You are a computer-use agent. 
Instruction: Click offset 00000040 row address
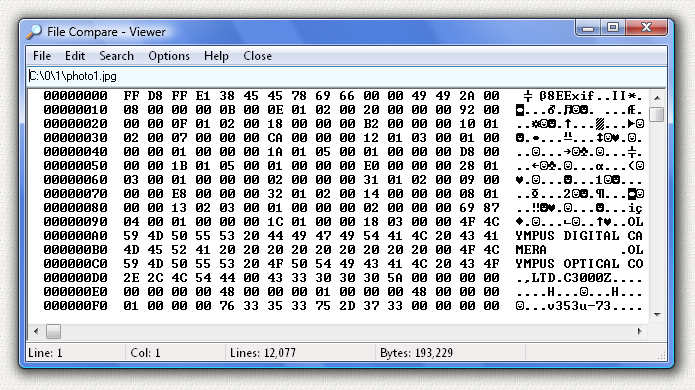pyautogui.click(x=75, y=152)
